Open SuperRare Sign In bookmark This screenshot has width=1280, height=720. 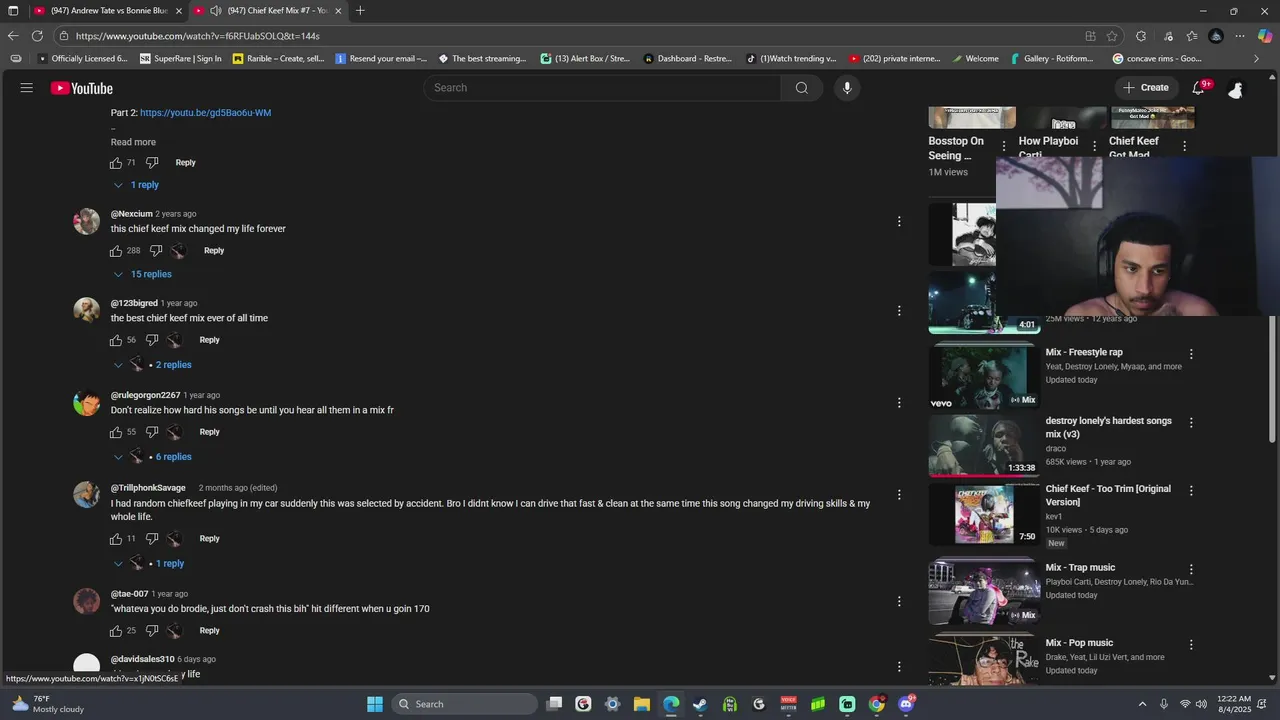pos(181,59)
